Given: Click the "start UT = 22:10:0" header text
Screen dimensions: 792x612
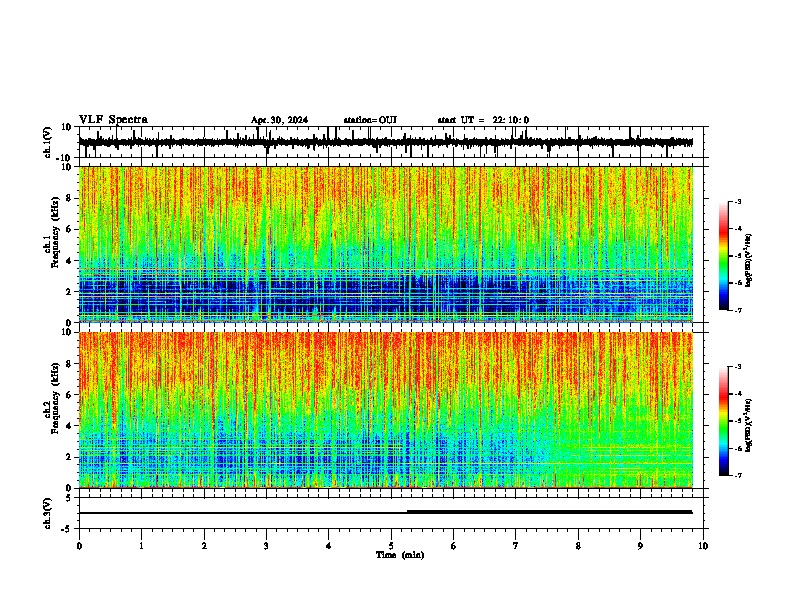Looking at the screenshot, I should point(483,120).
